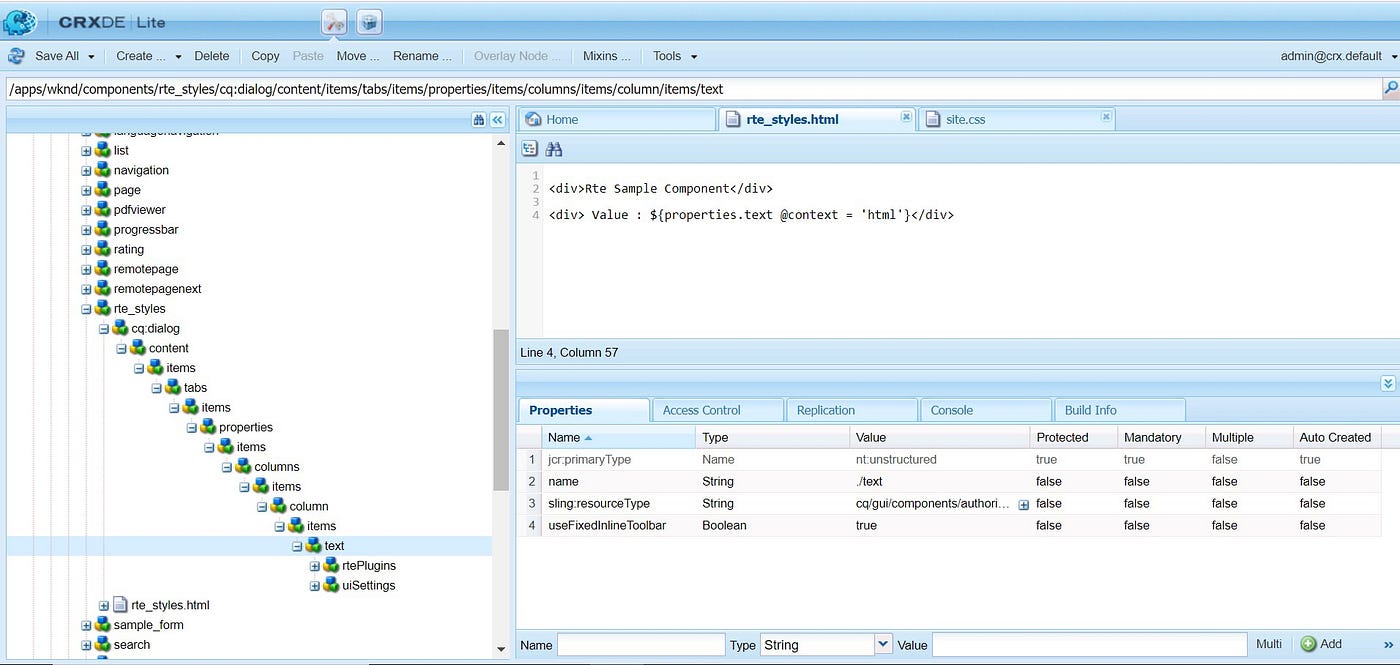Expand the uiSettings tree node

pyautogui.click(x=315, y=586)
